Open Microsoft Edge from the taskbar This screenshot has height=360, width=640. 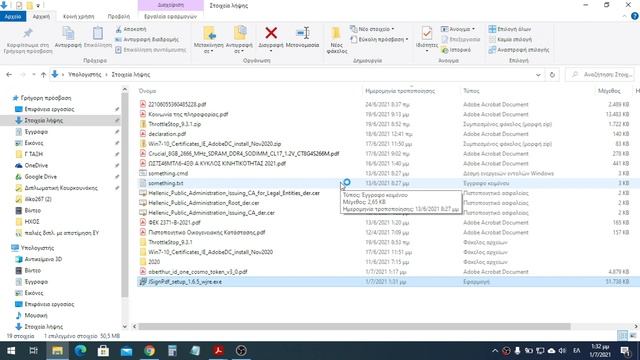pyautogui.click(x=80, y=351)
